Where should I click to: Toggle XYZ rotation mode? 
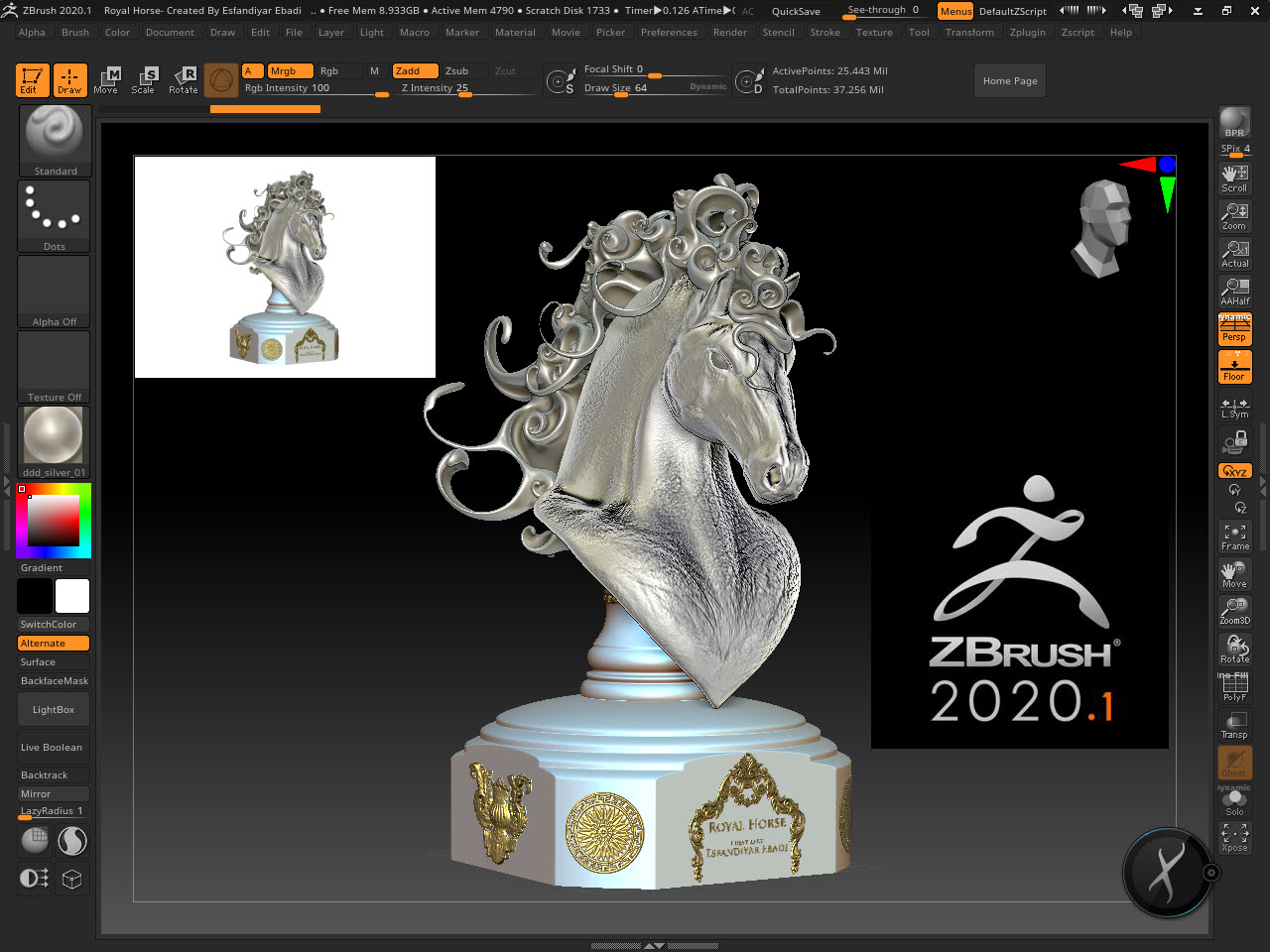pyautogui.click(x=1234, y=471)
